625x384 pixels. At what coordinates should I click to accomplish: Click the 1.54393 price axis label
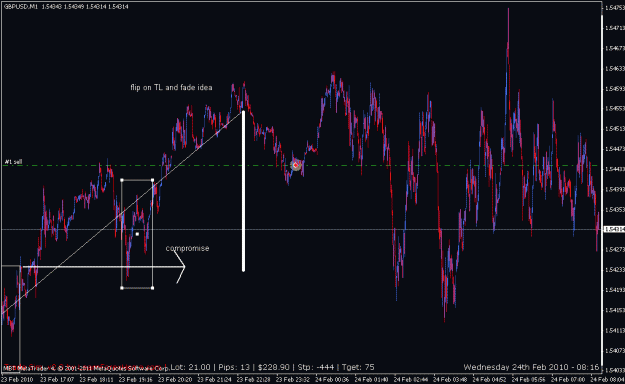coord(615,189)
